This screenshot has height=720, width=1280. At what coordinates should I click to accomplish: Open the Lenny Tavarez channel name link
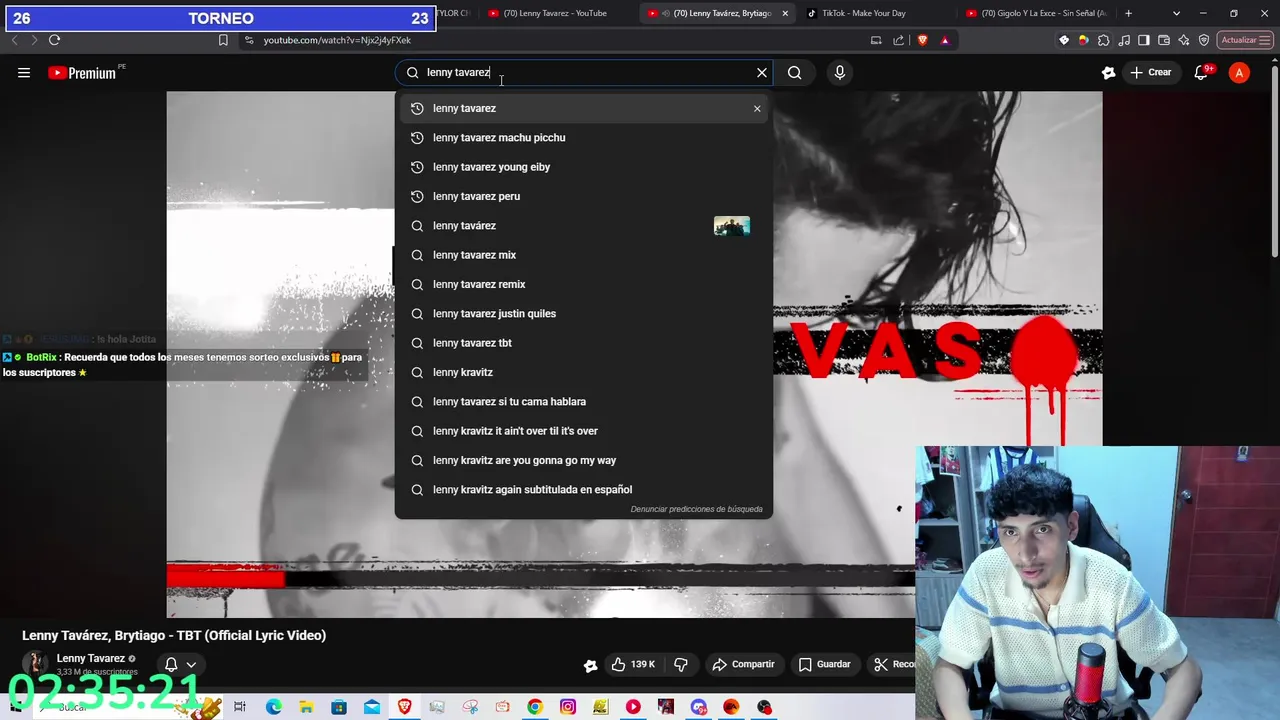pos(91,658)
